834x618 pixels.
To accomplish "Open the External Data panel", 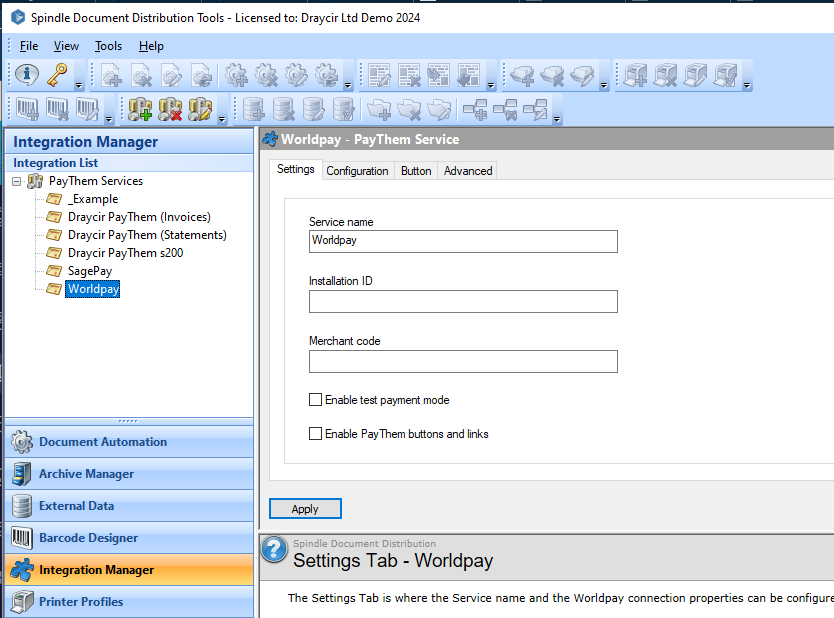I will (129, 506).
